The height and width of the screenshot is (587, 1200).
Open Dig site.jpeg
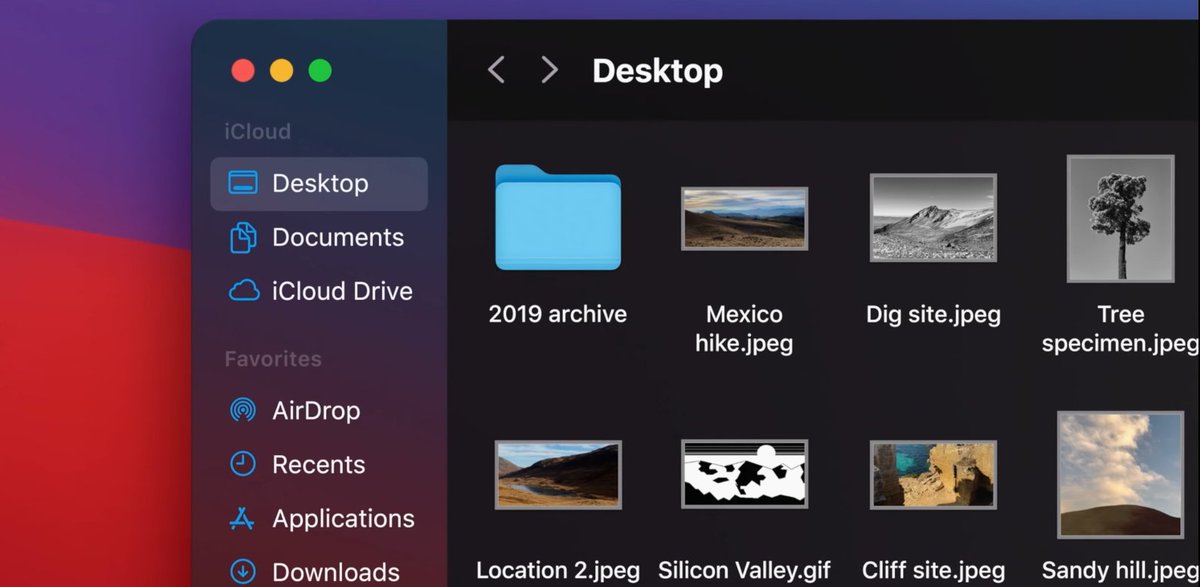click(x=932, y=218)
